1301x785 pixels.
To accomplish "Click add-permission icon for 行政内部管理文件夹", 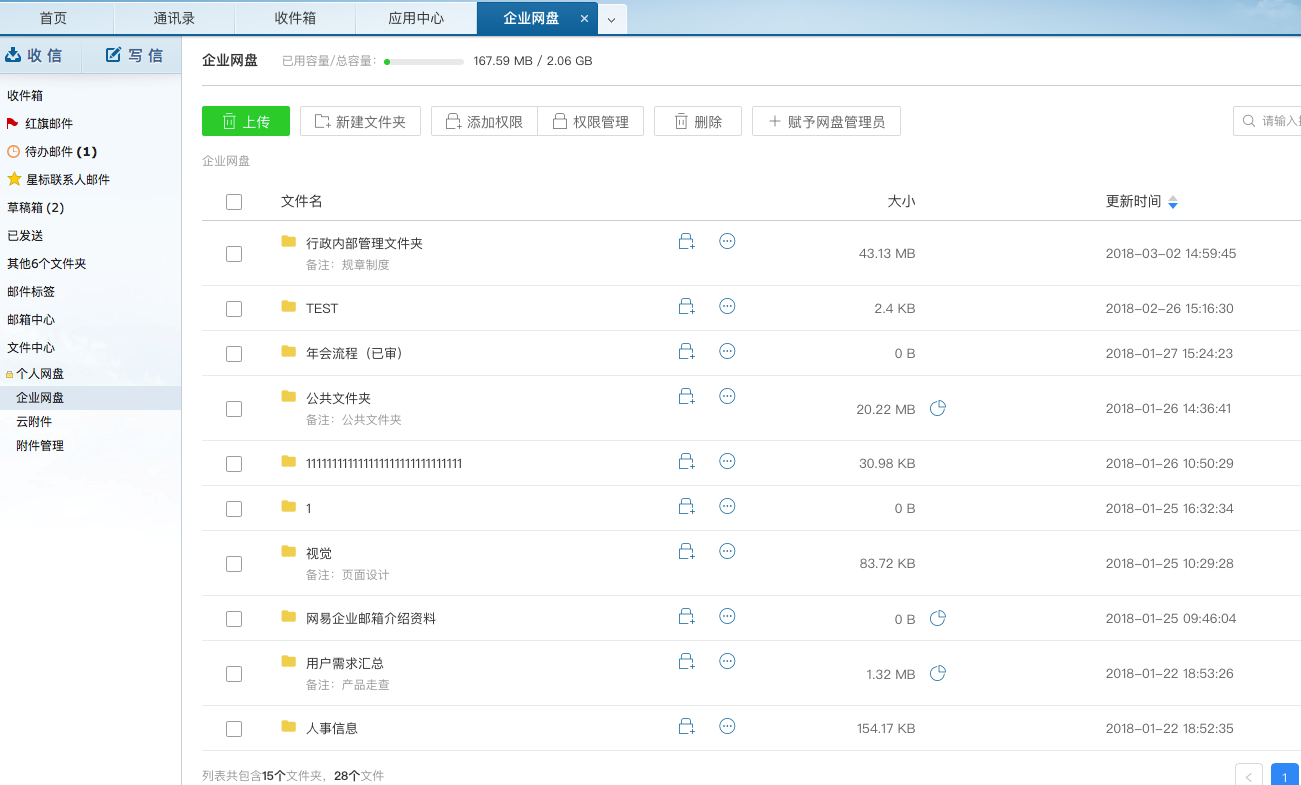I will coord(687,242).
